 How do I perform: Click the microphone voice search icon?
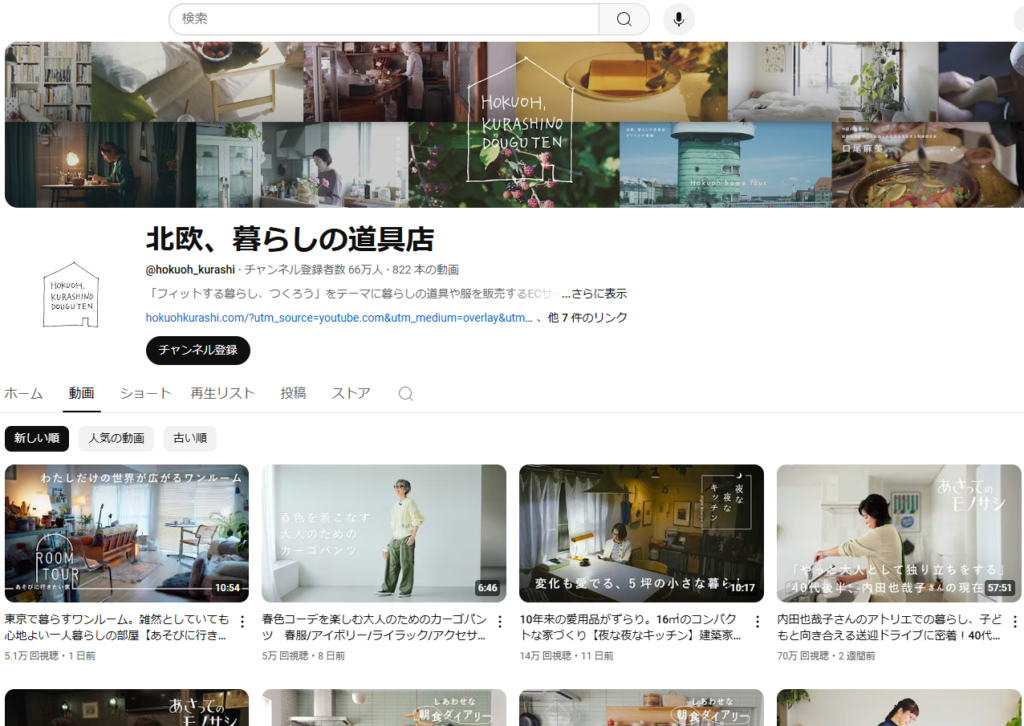click(x=678, y=19)
